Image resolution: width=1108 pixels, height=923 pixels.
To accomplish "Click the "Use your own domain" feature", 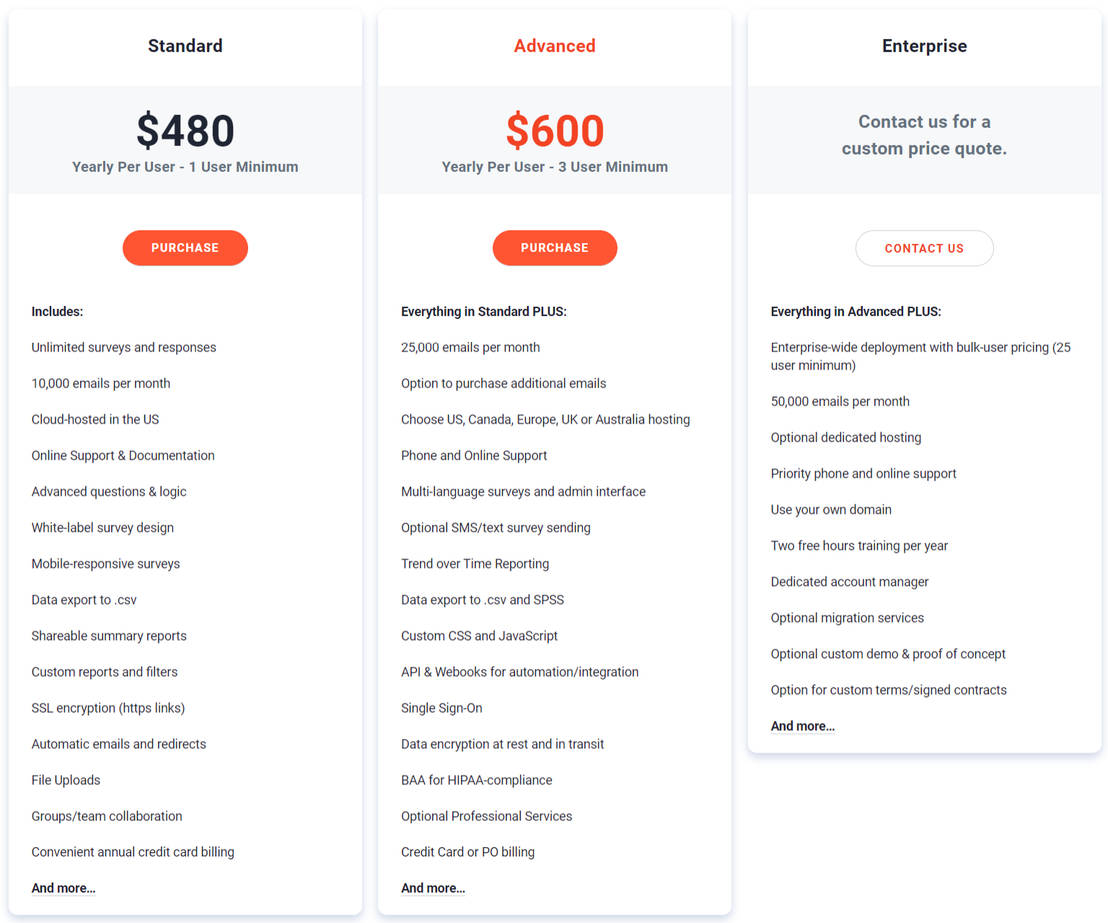I will pos(830,510).
